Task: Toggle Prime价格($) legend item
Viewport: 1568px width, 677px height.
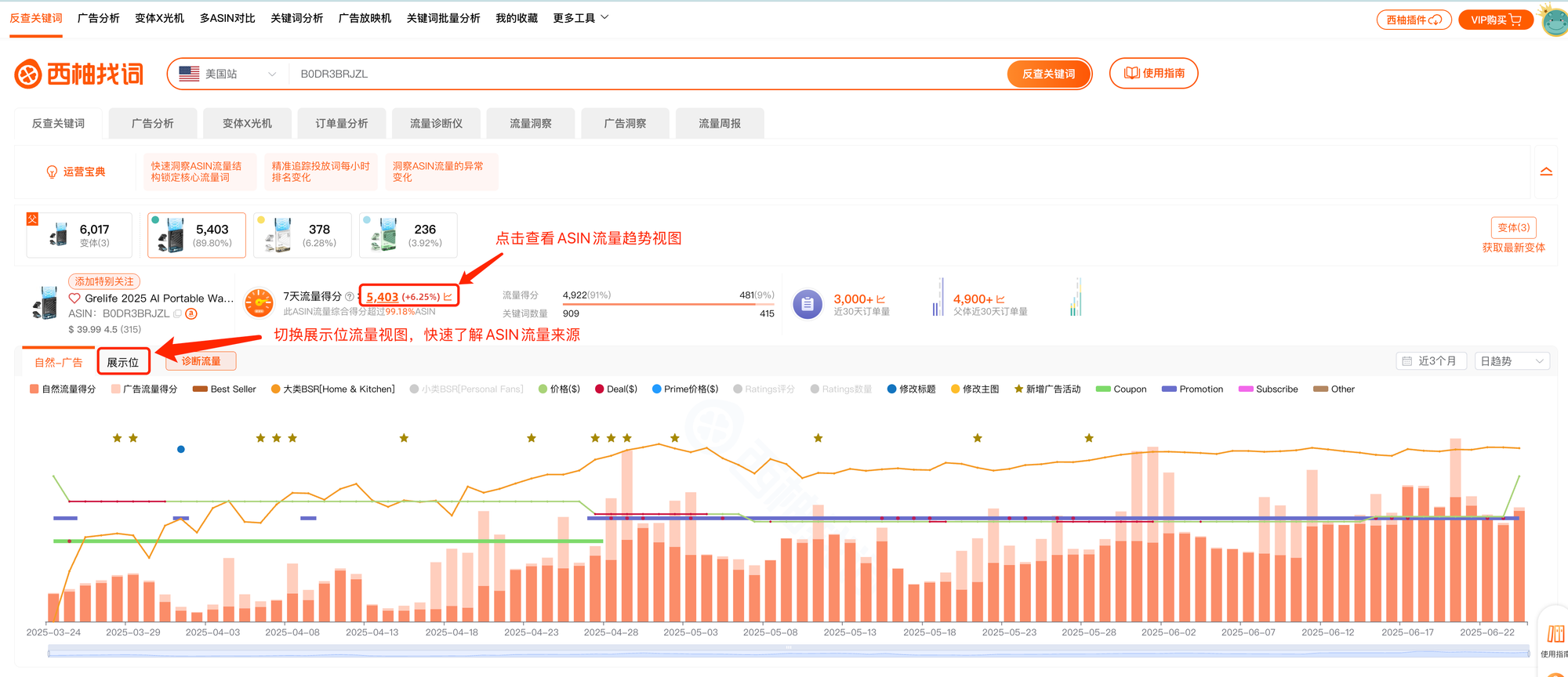Action: [685, 389]
